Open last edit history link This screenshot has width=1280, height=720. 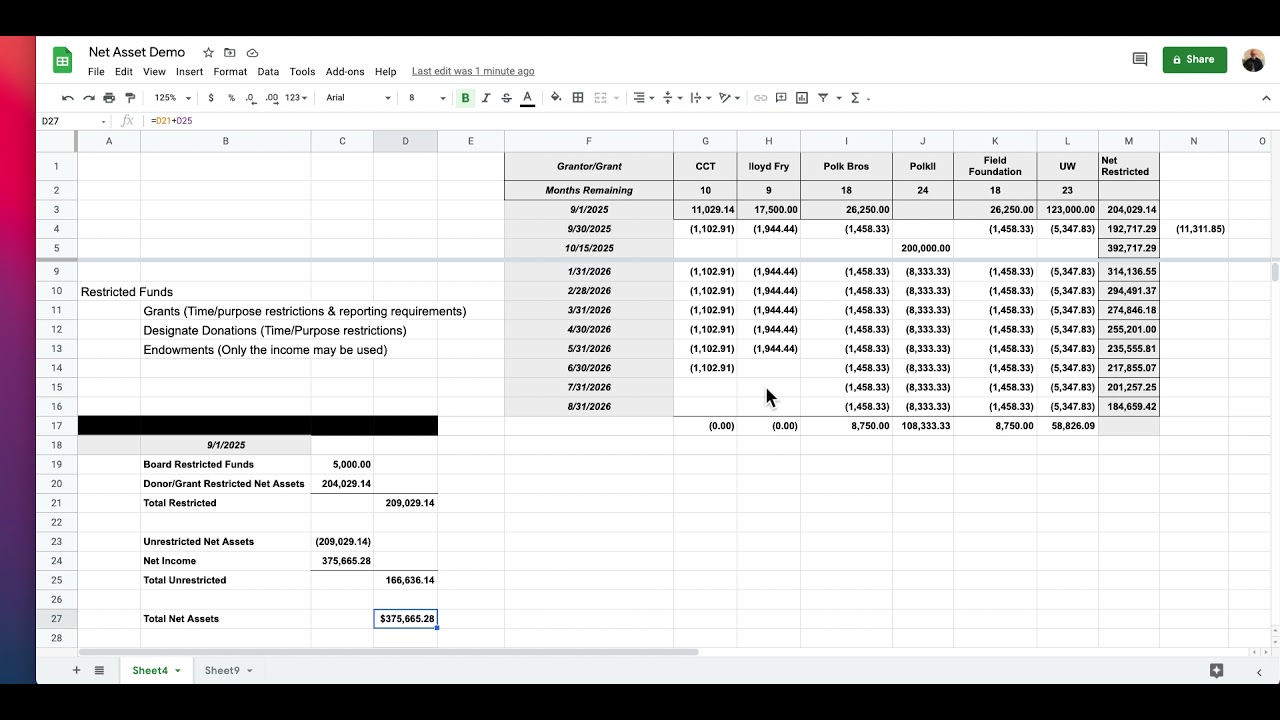tap(473, 72)
